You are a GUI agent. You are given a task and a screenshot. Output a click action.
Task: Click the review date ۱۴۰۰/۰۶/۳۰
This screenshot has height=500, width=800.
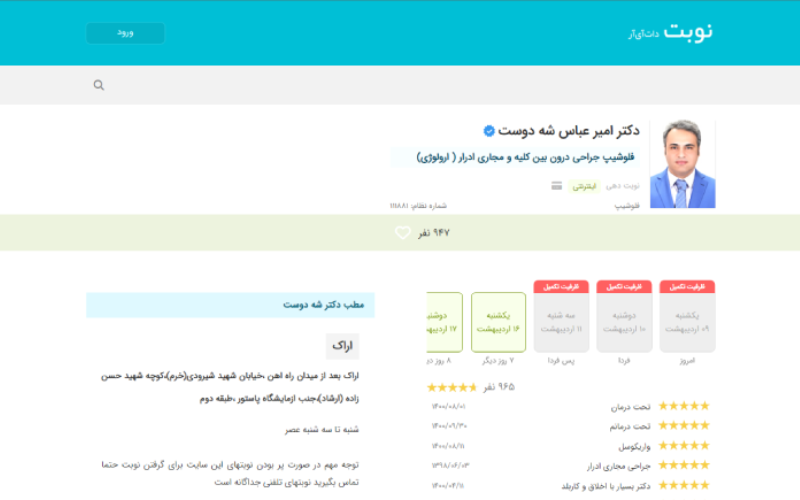coord(449,426)
